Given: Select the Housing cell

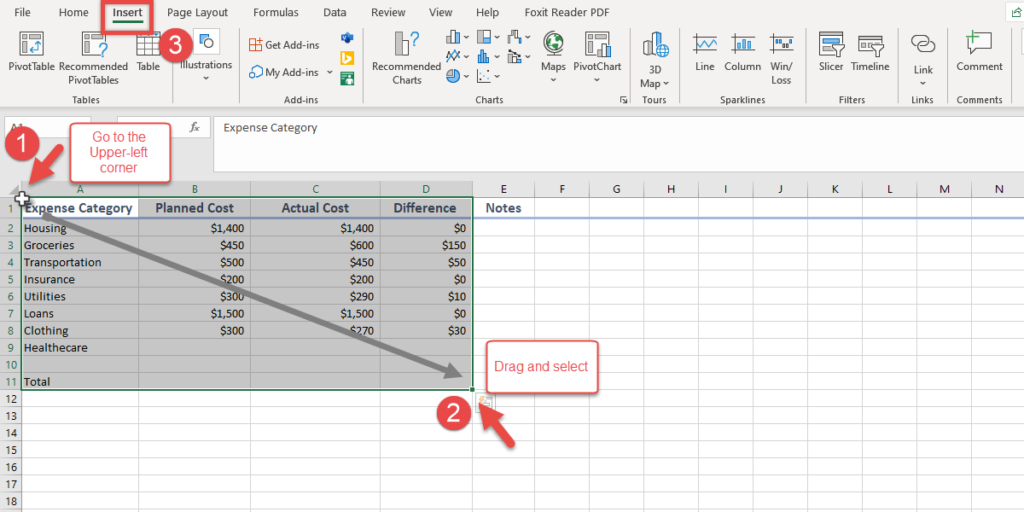Looking at the screenshot, I should click(x=80, y=229).
